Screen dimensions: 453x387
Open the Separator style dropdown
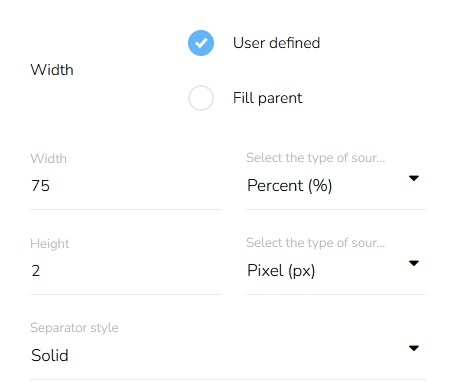coord(228,356)
